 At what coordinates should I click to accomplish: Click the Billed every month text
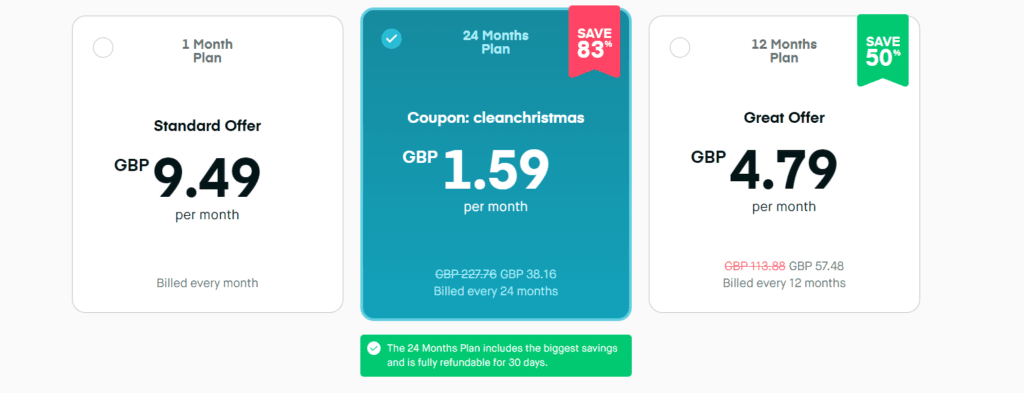coord(207,283)
